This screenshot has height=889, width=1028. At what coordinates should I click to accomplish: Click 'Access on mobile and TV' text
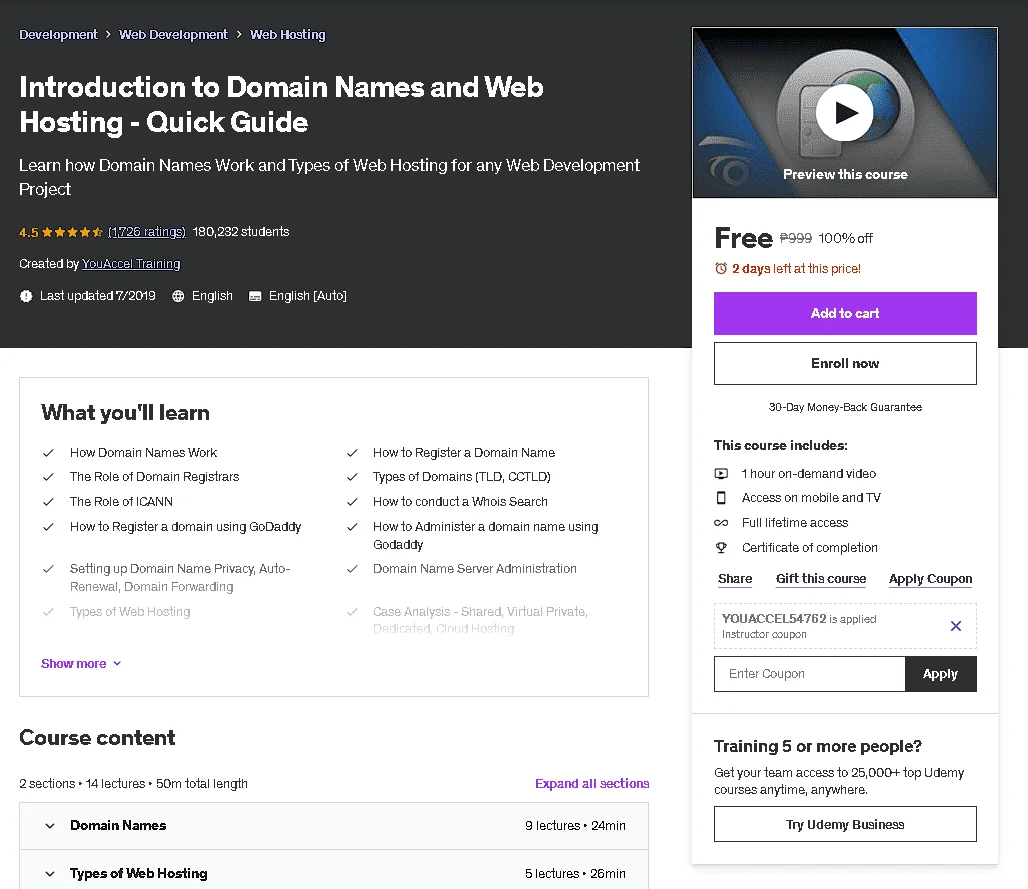tap(811, 498)
